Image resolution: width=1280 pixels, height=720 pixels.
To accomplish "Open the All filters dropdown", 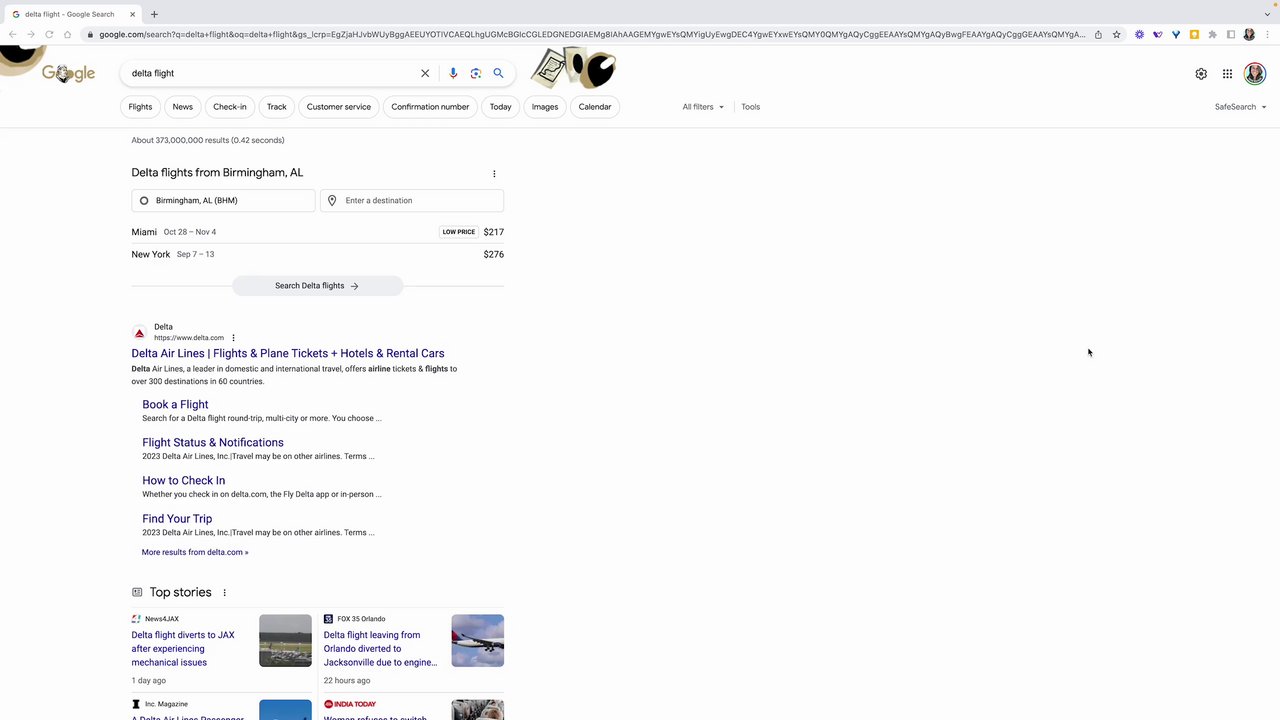I will 703,107.
